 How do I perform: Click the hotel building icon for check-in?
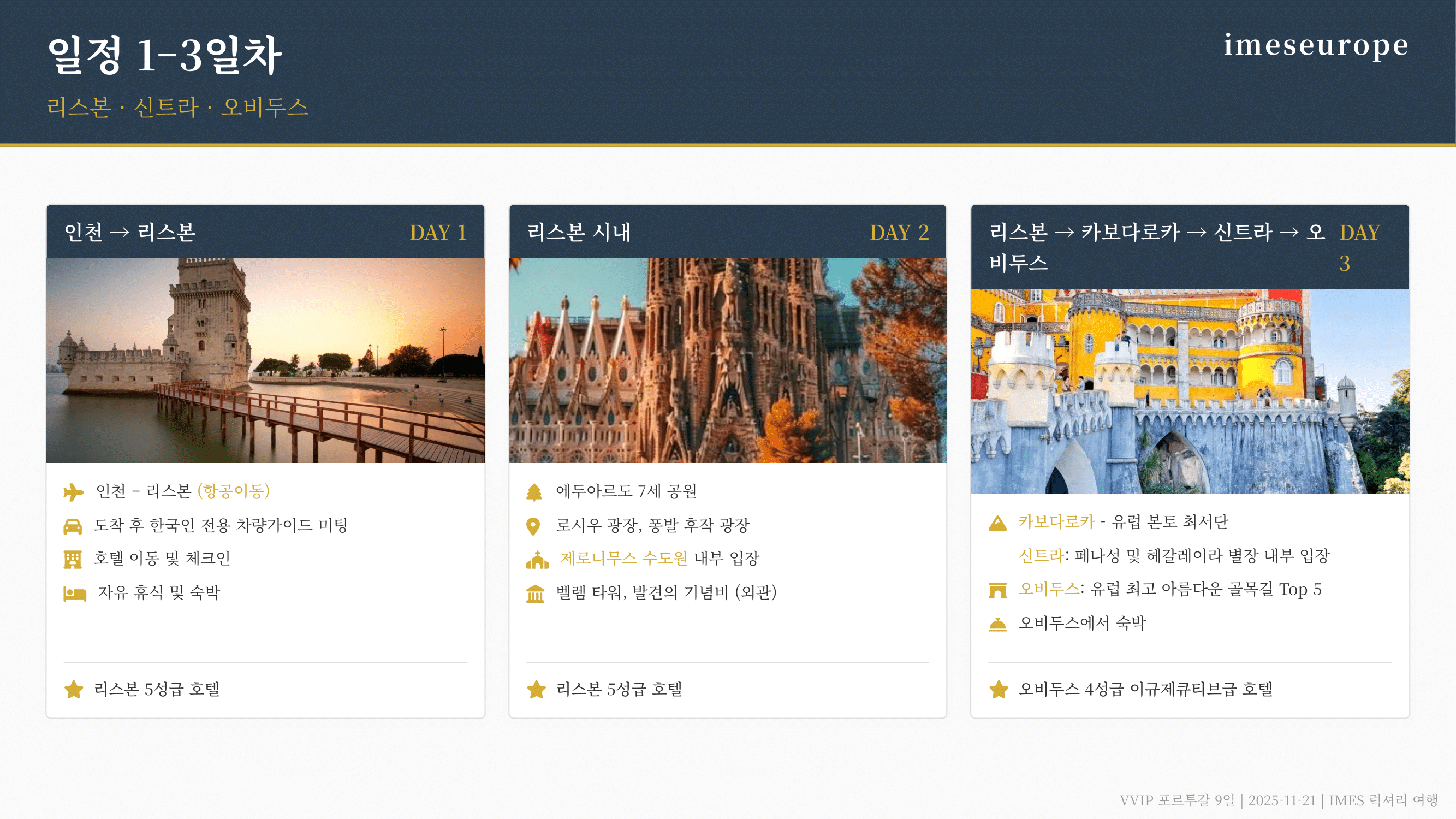[x=73, y=560]
